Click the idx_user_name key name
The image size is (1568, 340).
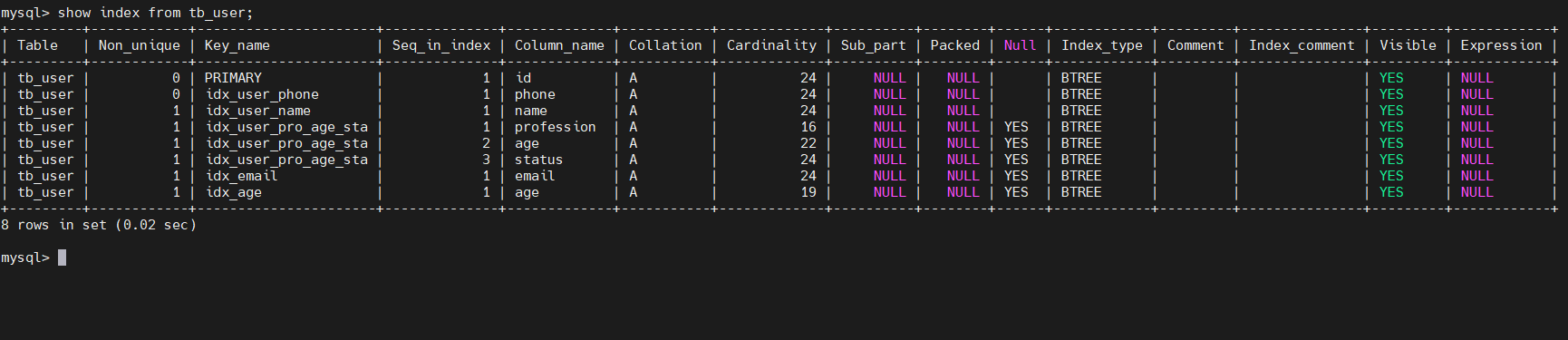click(258, 111)
